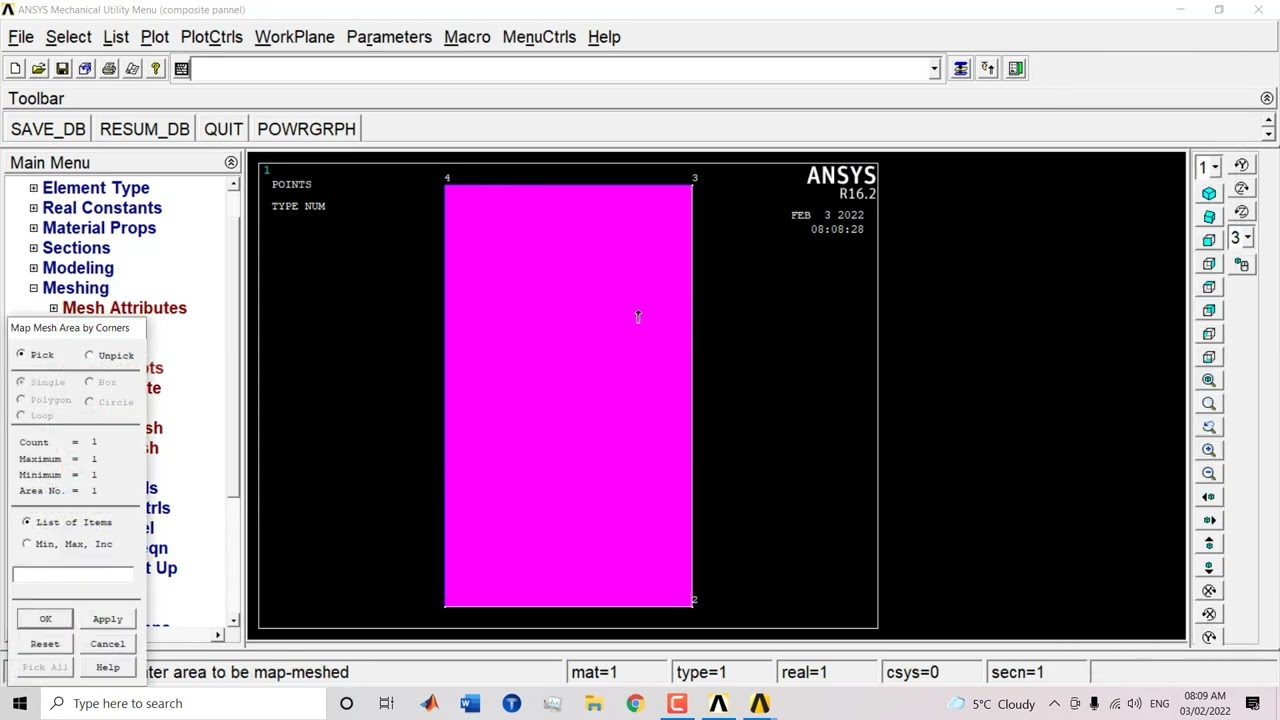Expand the Real Constants tree node

coord(34,208)
